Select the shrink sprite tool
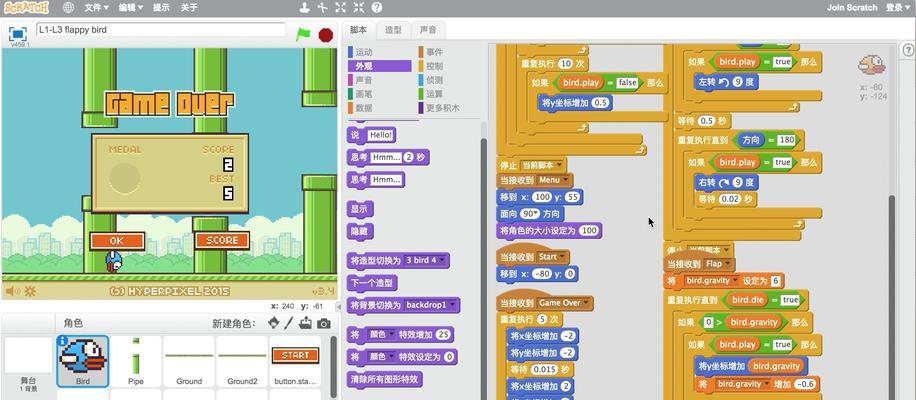 point(359,8)
